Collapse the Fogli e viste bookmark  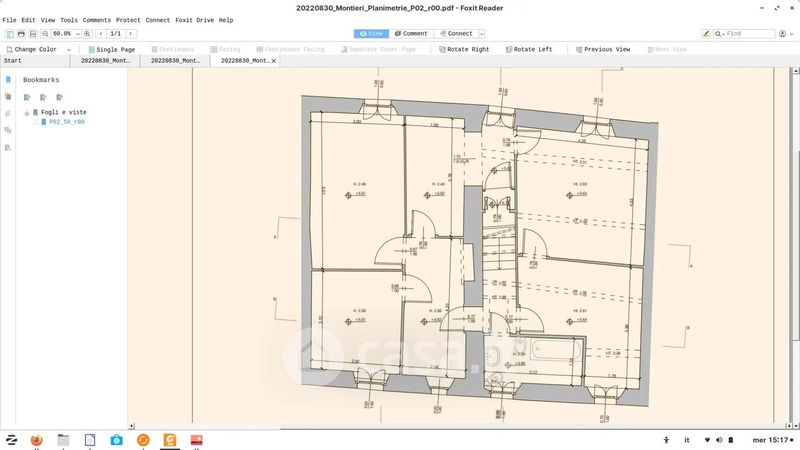(26, 112)
